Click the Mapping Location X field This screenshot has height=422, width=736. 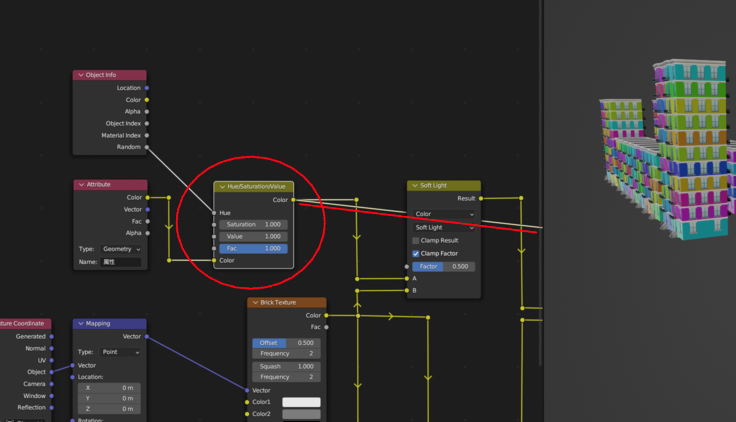(109, 388)
